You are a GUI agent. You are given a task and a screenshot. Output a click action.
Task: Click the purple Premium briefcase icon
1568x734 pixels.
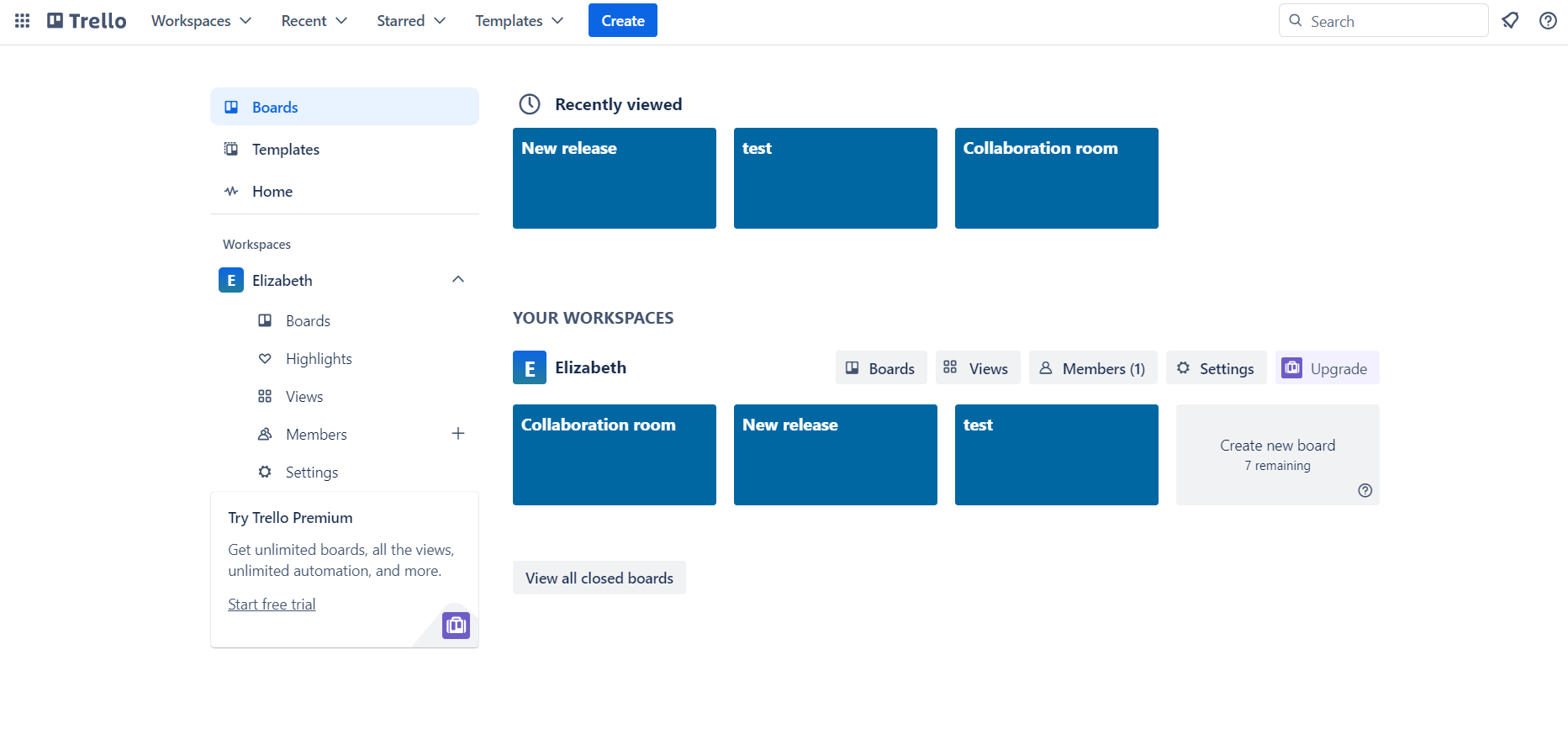tap(456, 626)
